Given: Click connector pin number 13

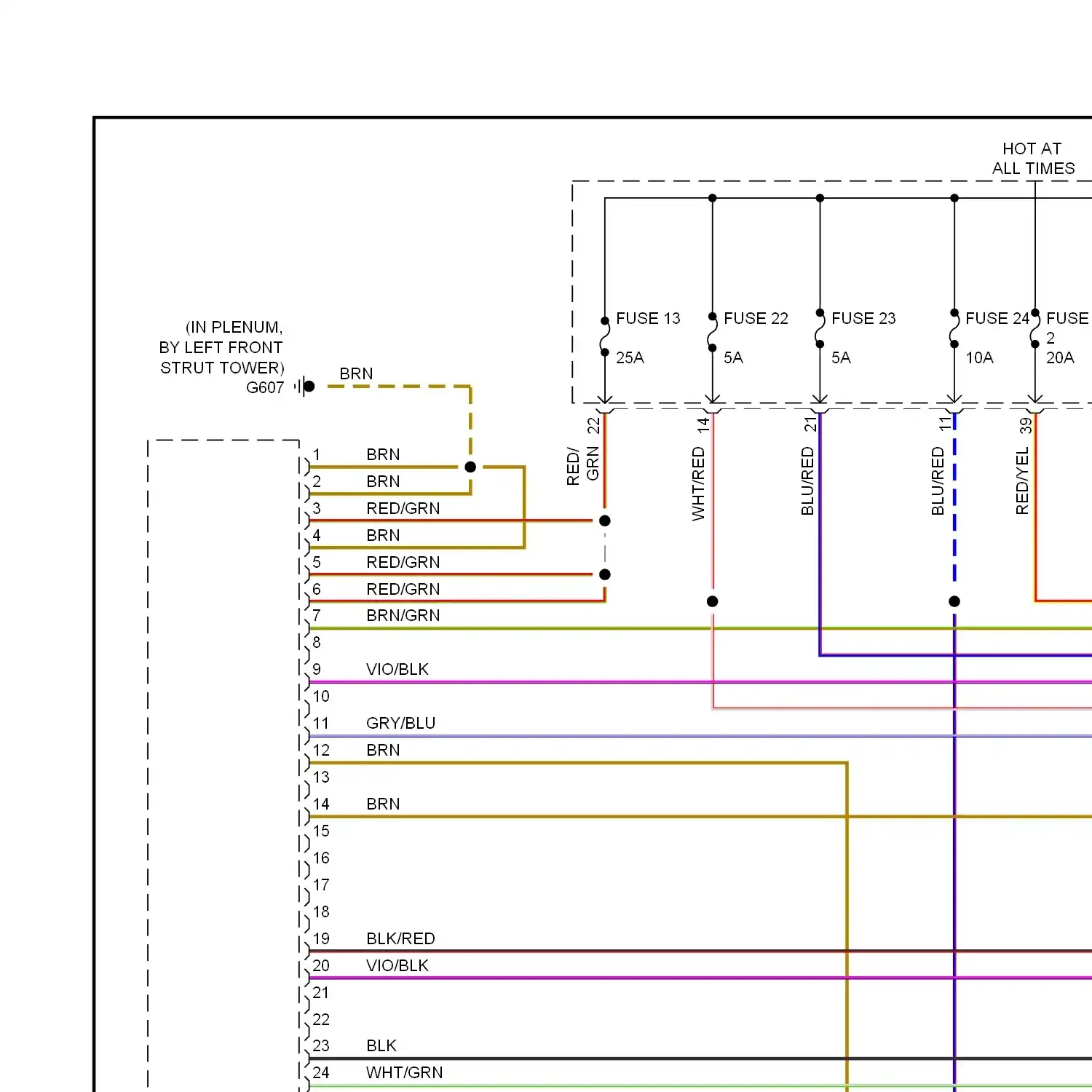Looking at the screenshot, I should pos(321,777).
